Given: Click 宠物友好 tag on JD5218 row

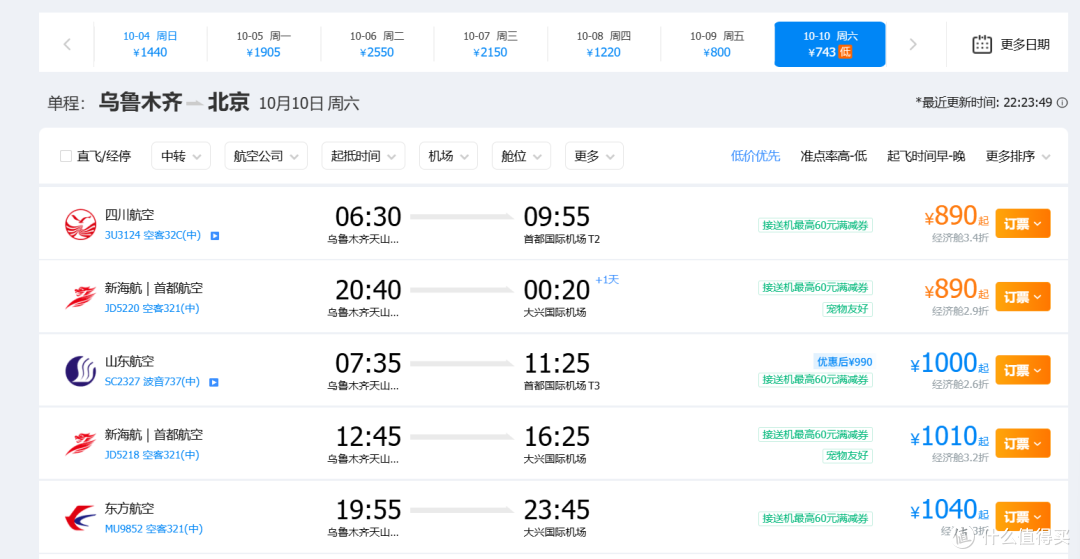Looking at the screenshot, I should tap(847, 456).
